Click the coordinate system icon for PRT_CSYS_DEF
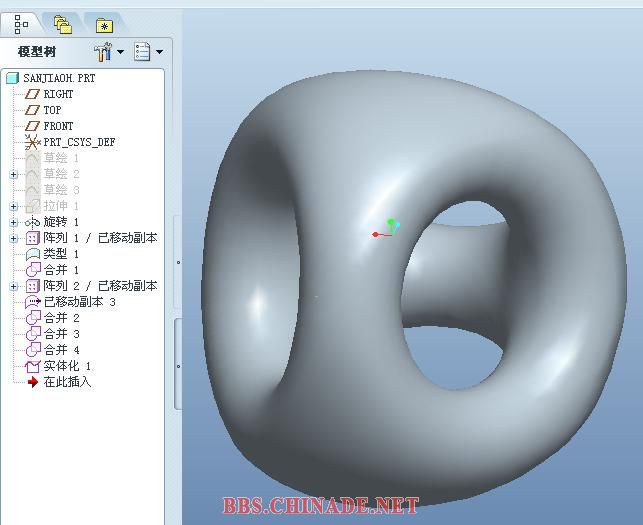Viewport: 643px width, 525px height. [32, 142]
